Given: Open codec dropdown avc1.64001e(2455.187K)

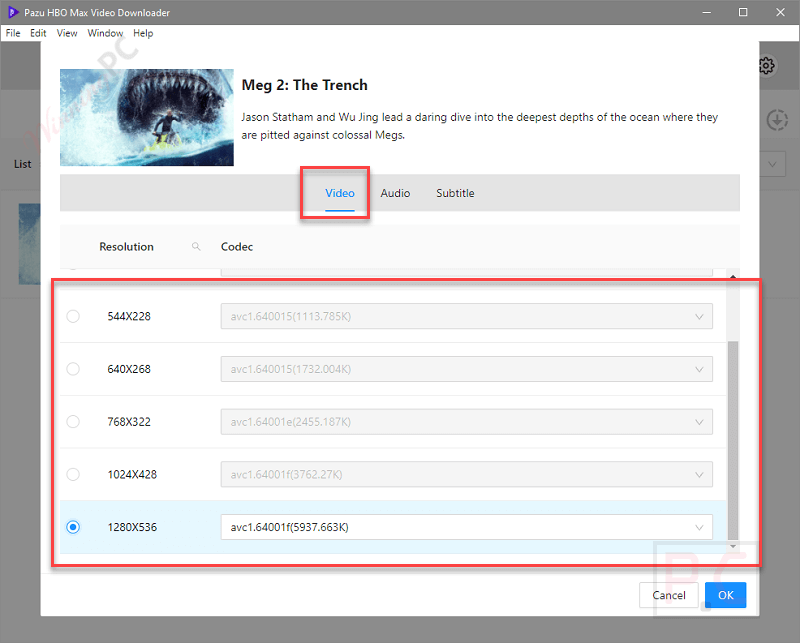Looking at the screenshot, I should (466, 422).
